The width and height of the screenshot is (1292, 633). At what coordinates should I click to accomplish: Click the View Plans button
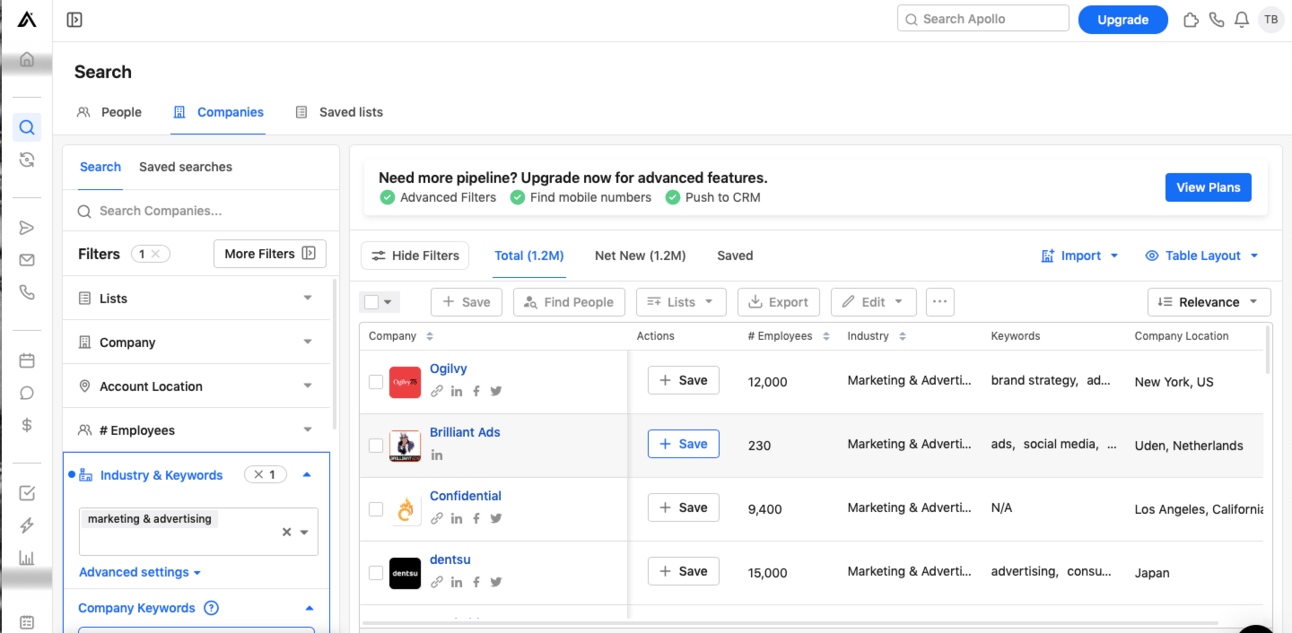[x=1207, y=187]
